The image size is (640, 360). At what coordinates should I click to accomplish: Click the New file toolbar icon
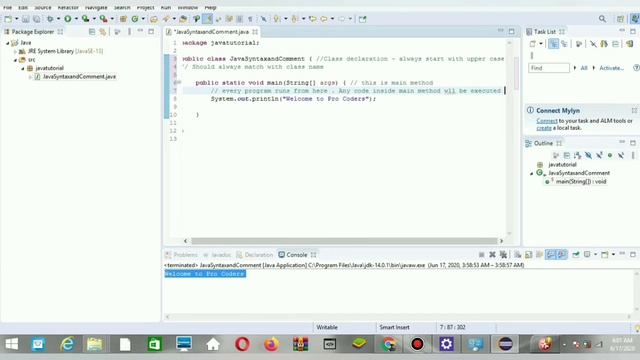pos(8,19)
